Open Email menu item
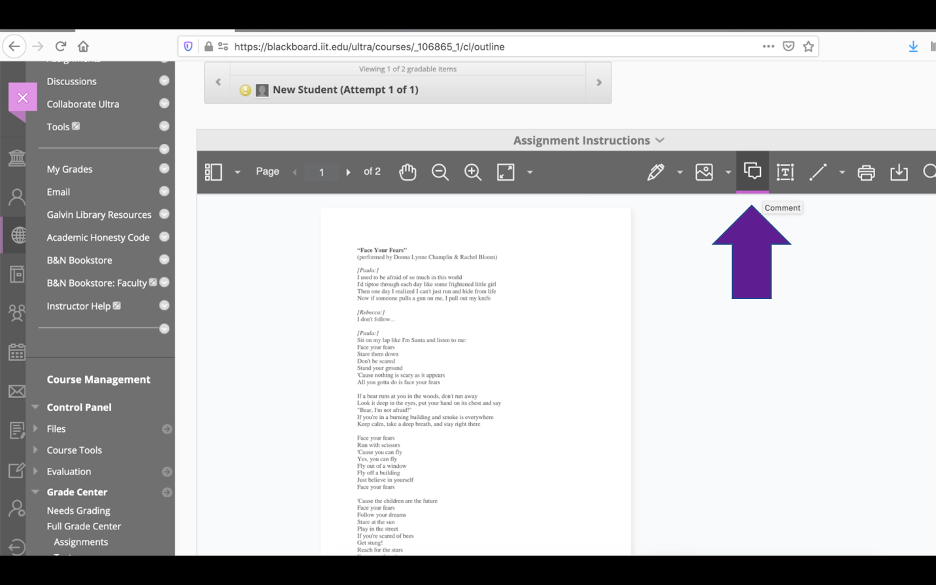Screen dimensions: 936x586 click(58, 192)
